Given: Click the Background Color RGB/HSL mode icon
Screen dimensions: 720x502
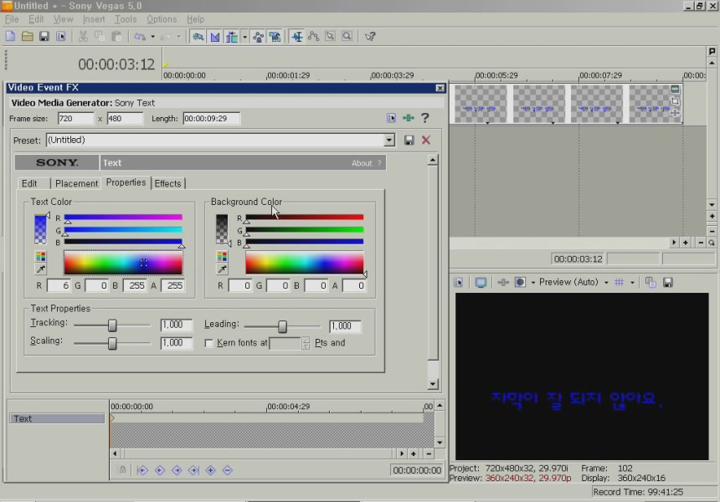Looking at the screenshot, I should (222, 256).
